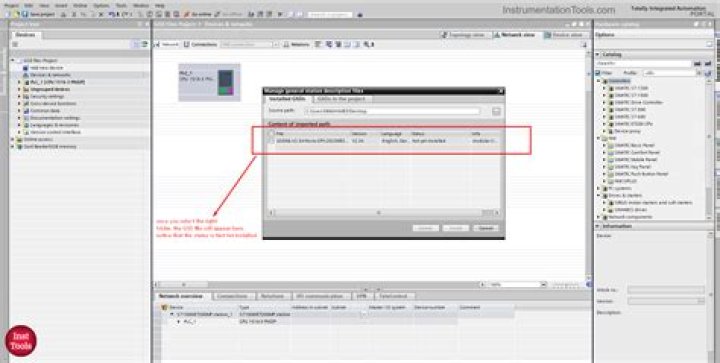The height and width of the screenshot is (363, 720).
Task: Open the connection type dropdown in toolbar
Action: tap(276, 45)
